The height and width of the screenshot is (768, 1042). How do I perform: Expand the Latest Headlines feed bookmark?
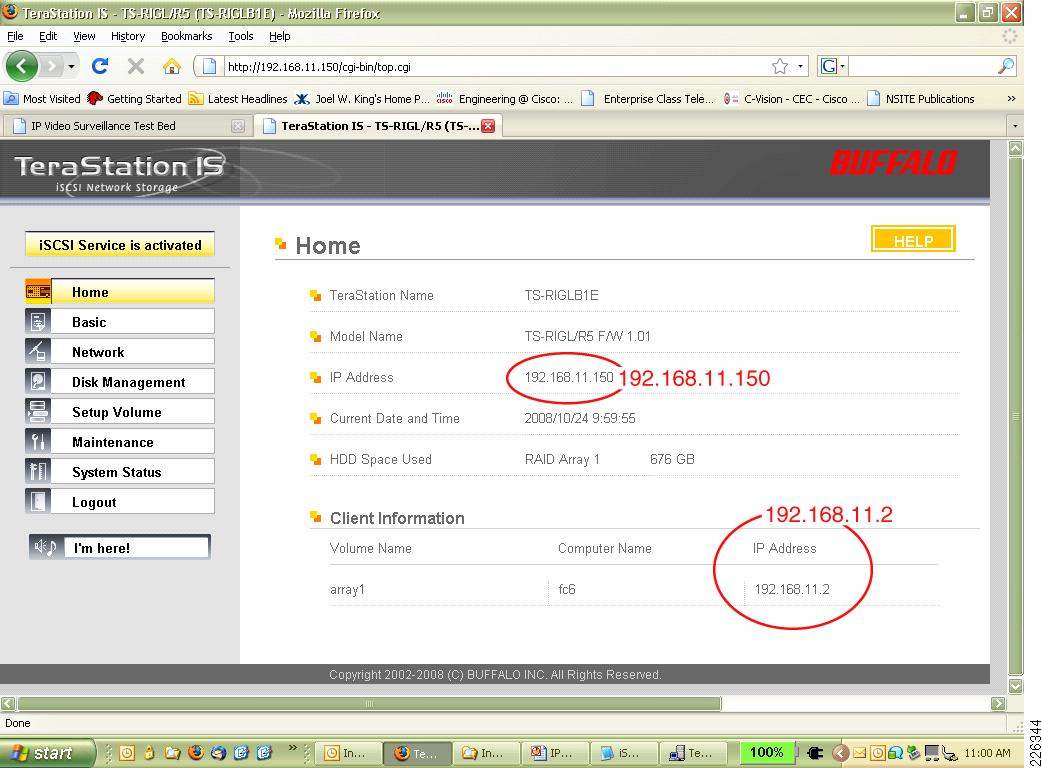pos(238,99)
